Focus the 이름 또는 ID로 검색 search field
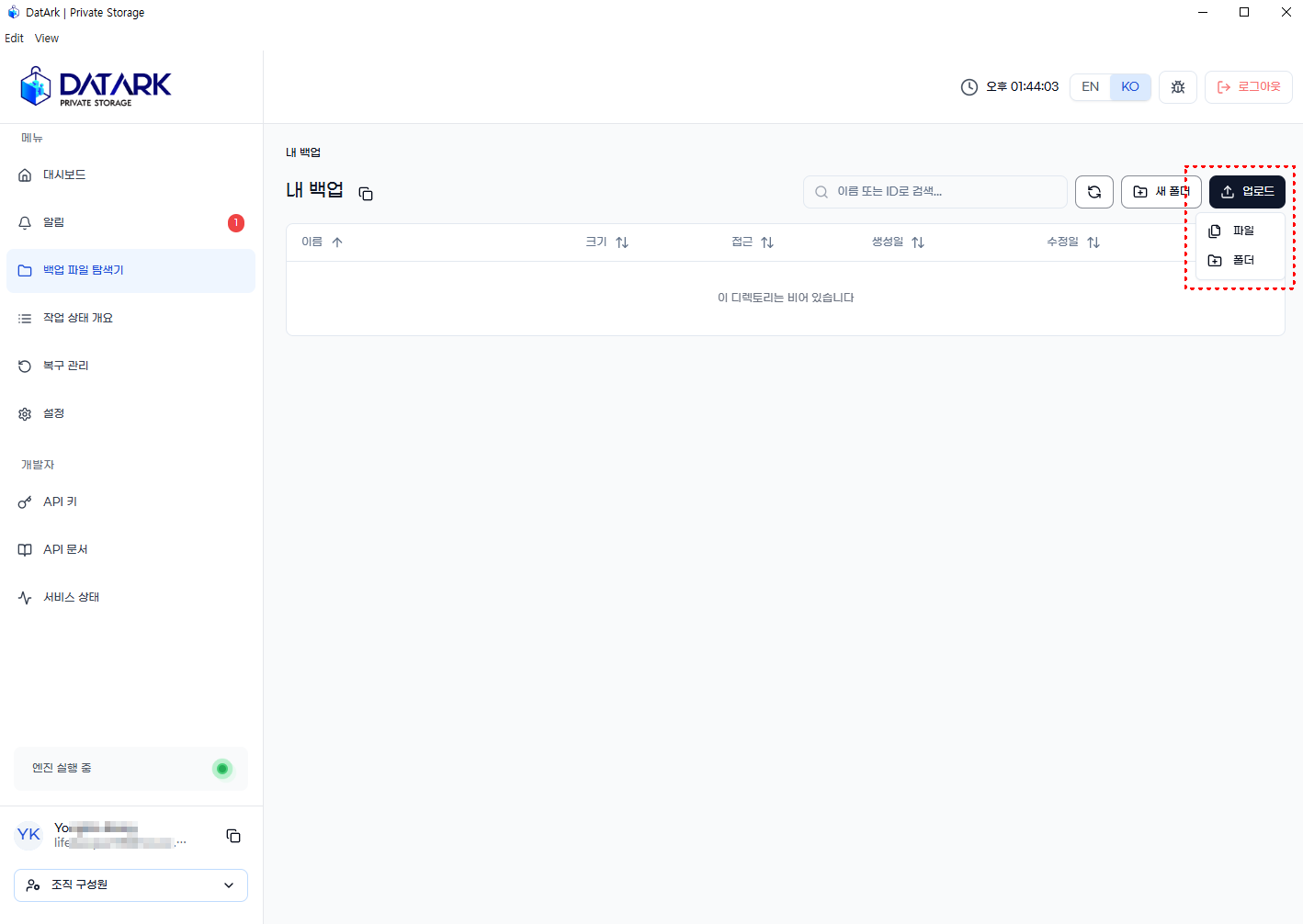The height and width of the screenshot is (924, 1303). (x=935, y=192)
